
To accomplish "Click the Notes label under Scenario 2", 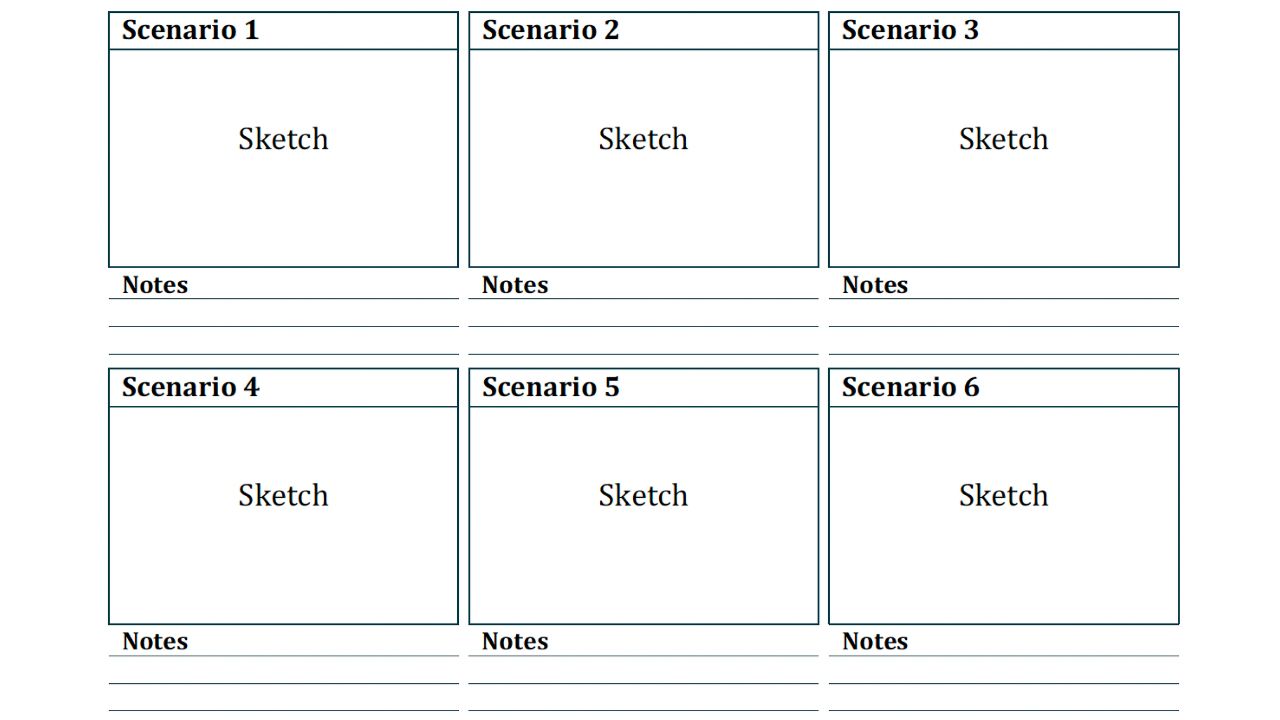I will point(515,285).
